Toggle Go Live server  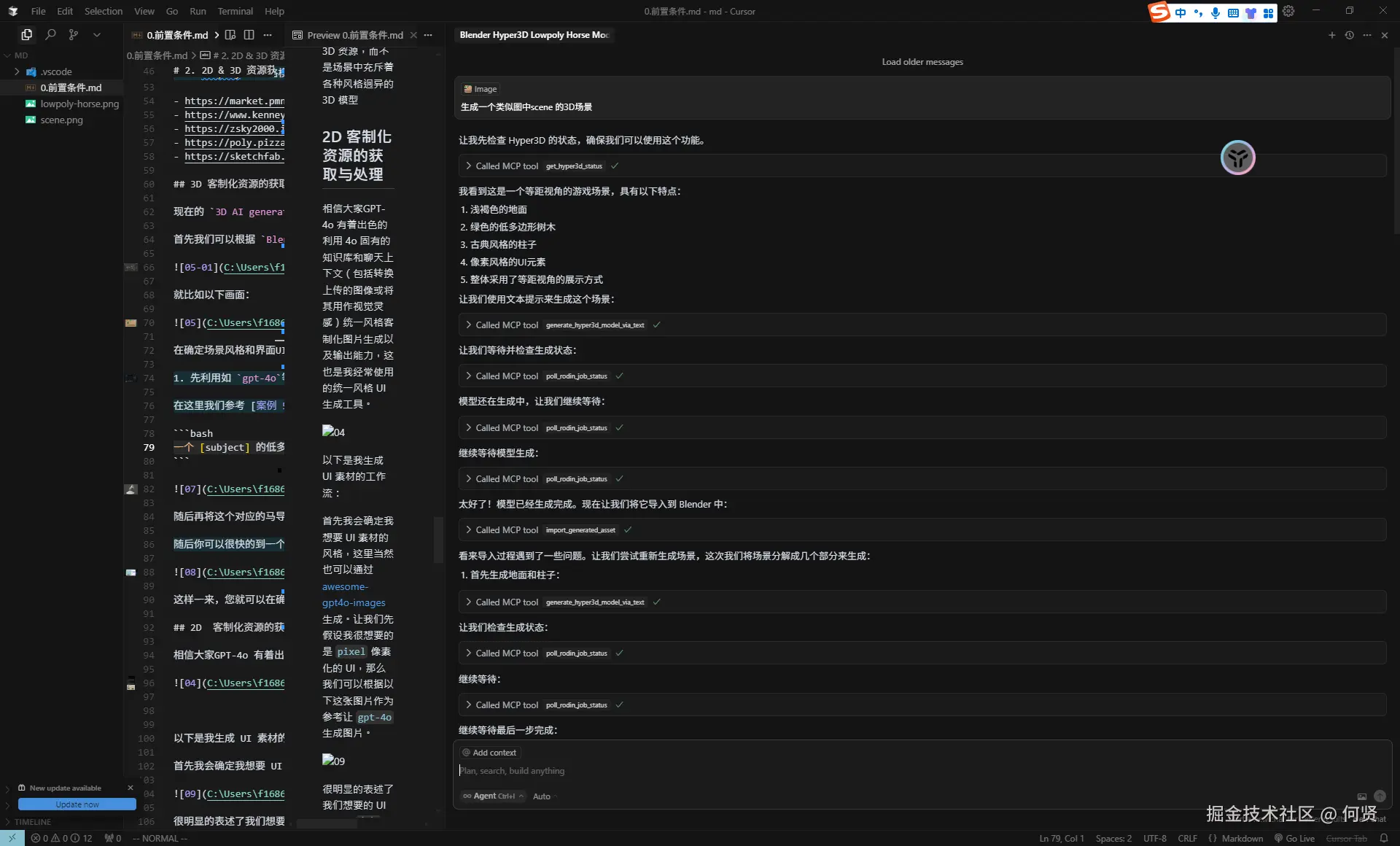[x=1294, y=838]
